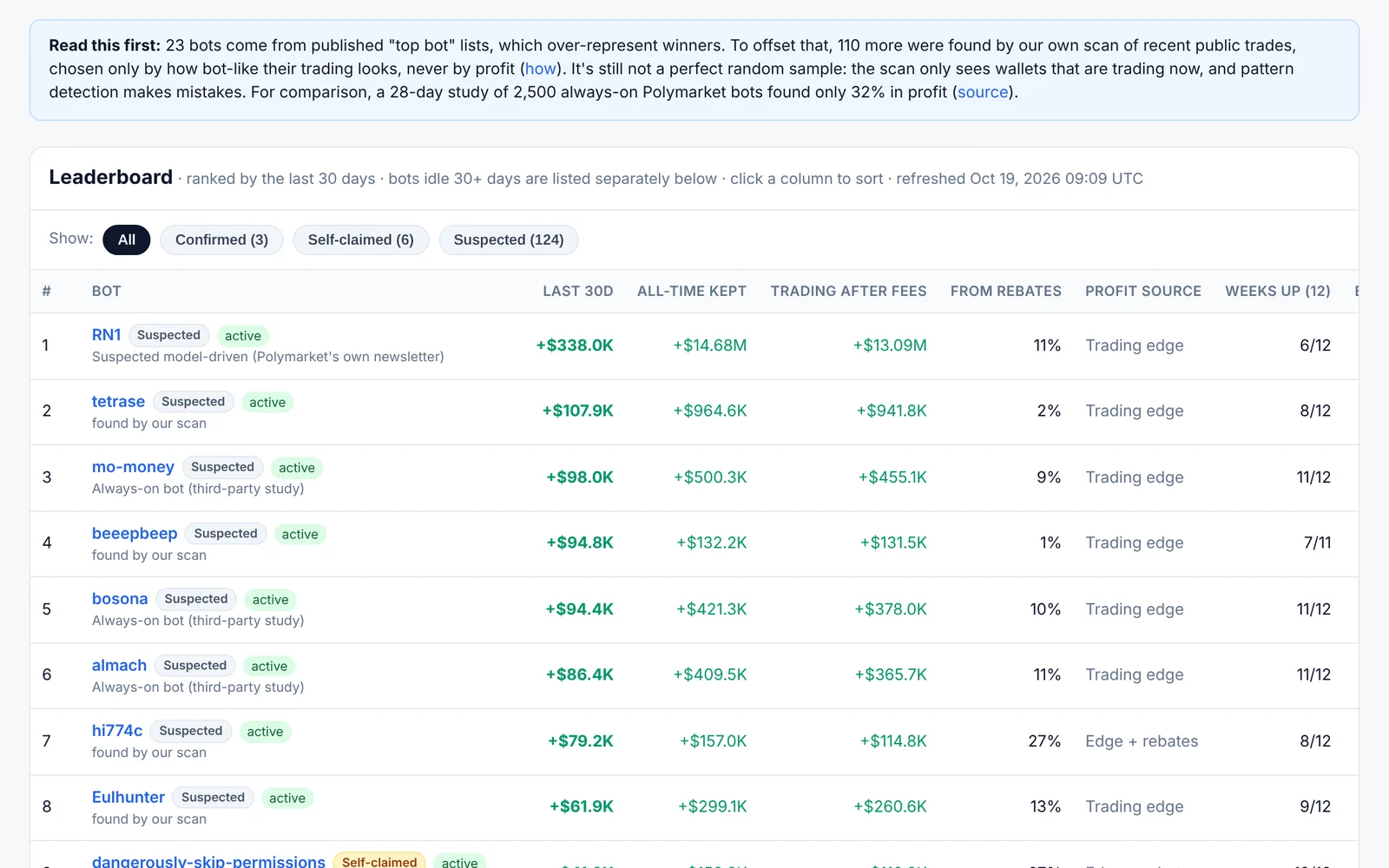Click the +$409.5K value for almach
This screenshot has width=1389, height=868.
(710, 674)
